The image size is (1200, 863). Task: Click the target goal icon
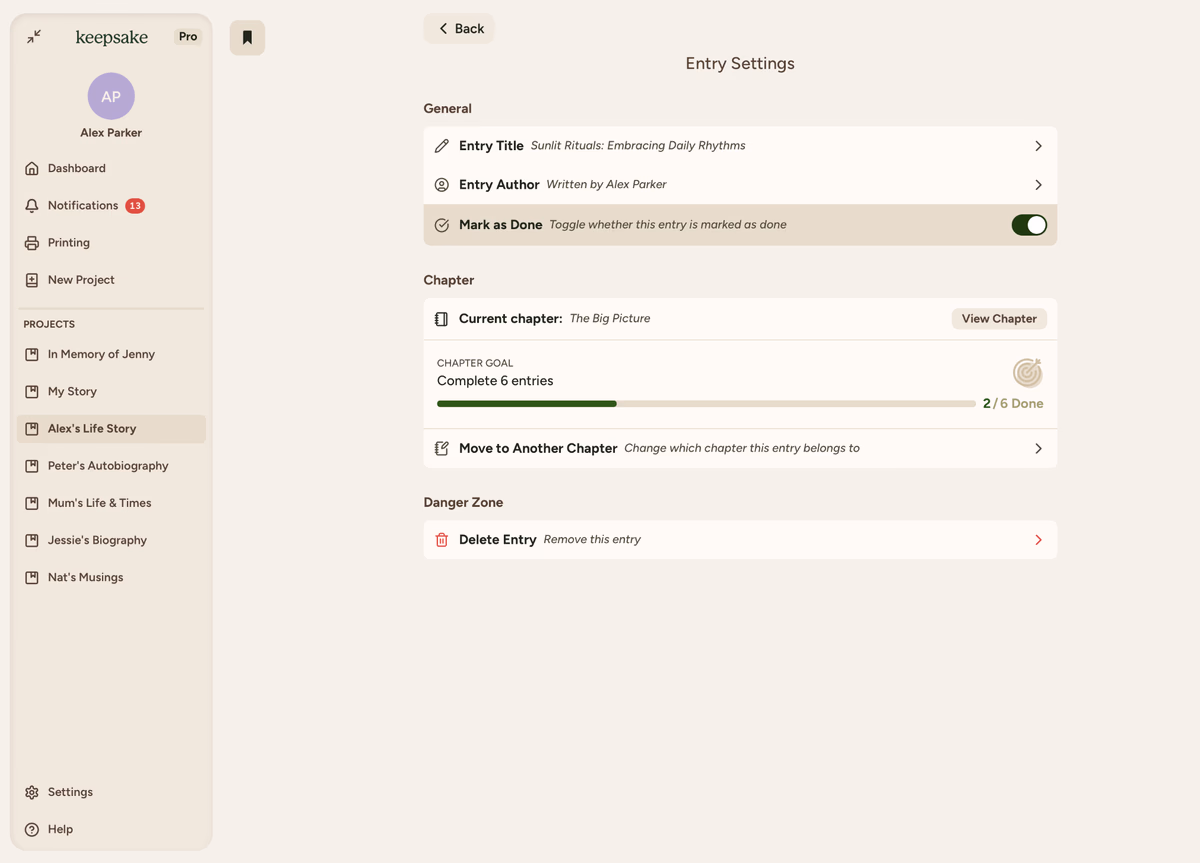pyautogui.click(x=1027, y=373)
